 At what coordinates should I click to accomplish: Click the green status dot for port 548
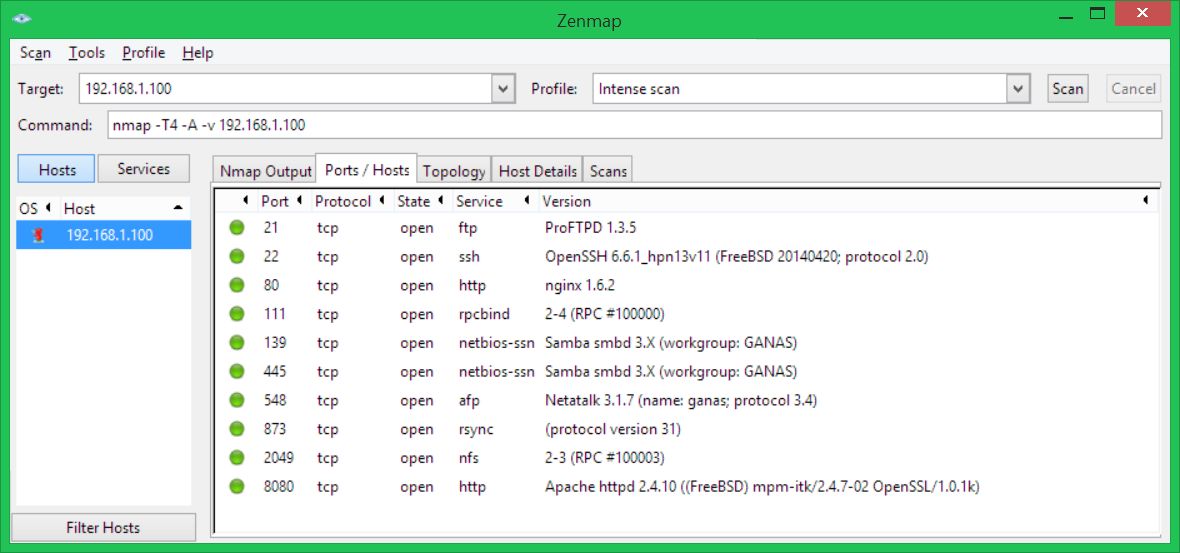[237, 400]
